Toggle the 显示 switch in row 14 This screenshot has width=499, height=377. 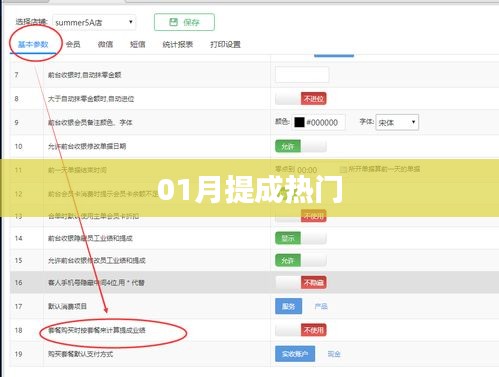pyautogui.click(x=301, y=238)
